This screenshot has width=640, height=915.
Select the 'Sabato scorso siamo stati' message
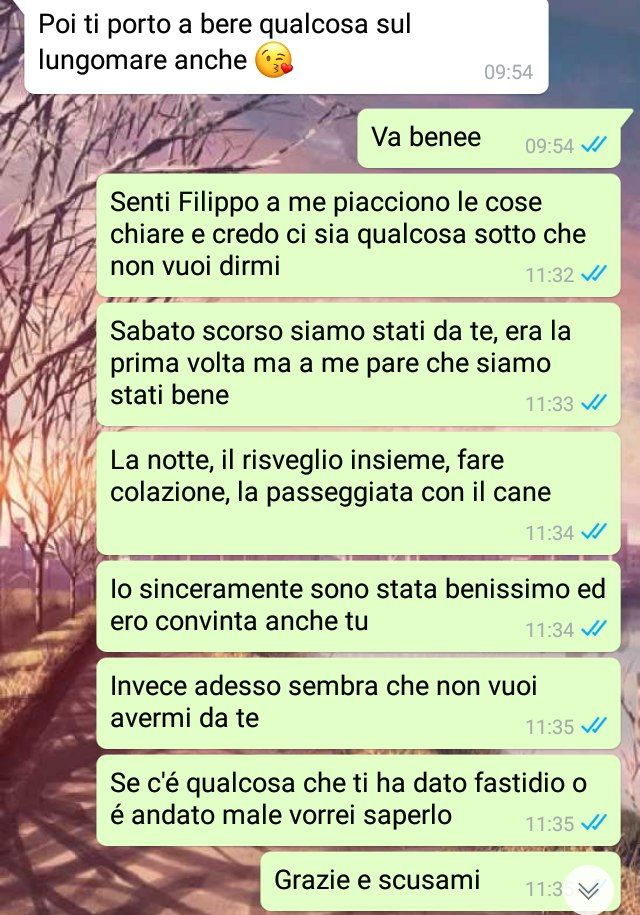[358, 365]
